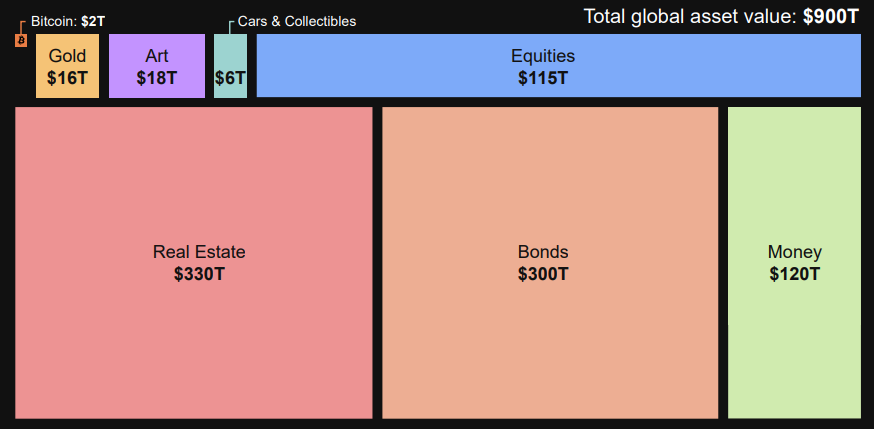
Task: Click the "Bitcoin:" callout label
Action: [54, 20]
